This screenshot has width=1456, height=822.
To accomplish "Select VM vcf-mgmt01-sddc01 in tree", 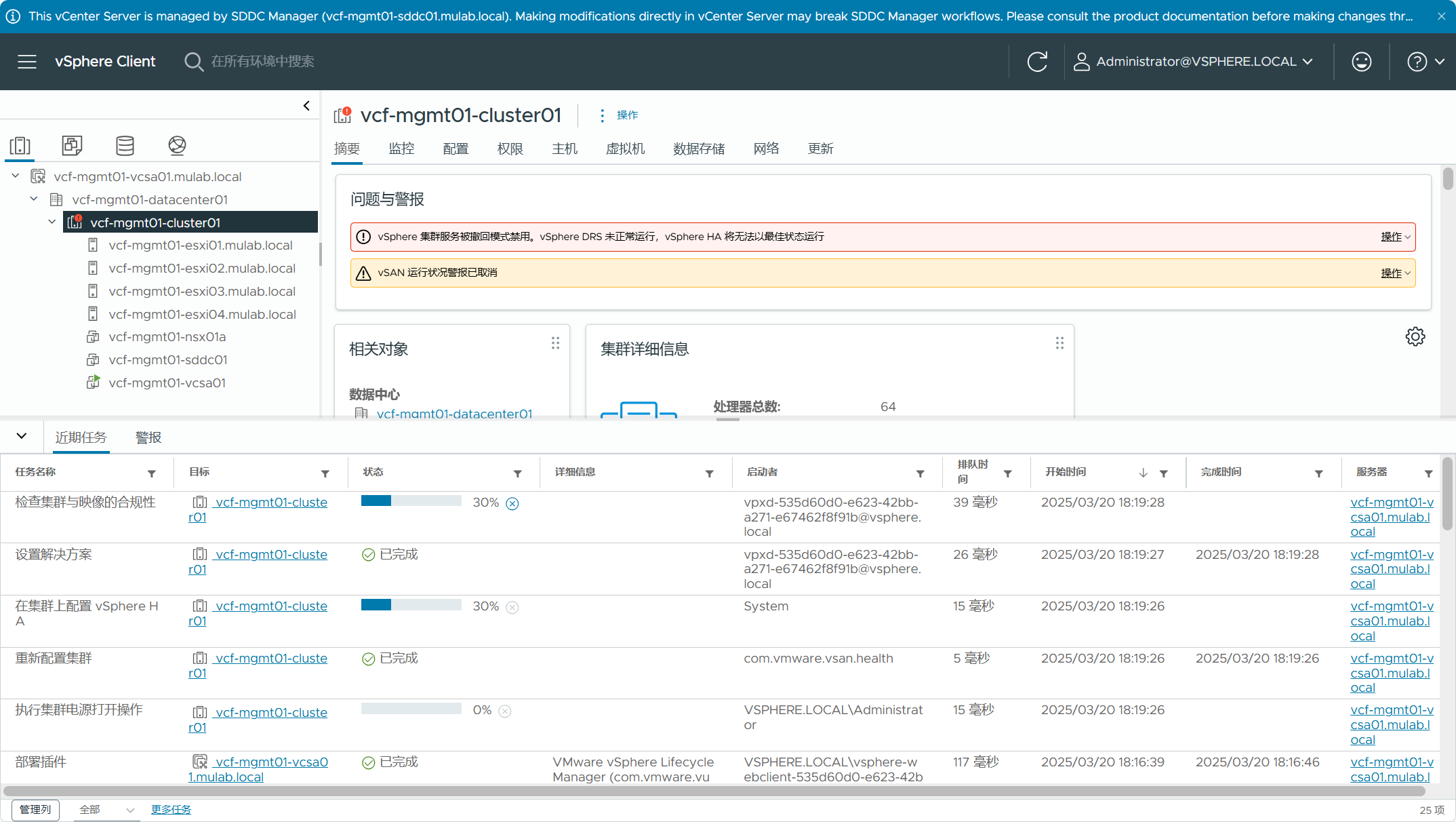I will [x=168, y=359].
